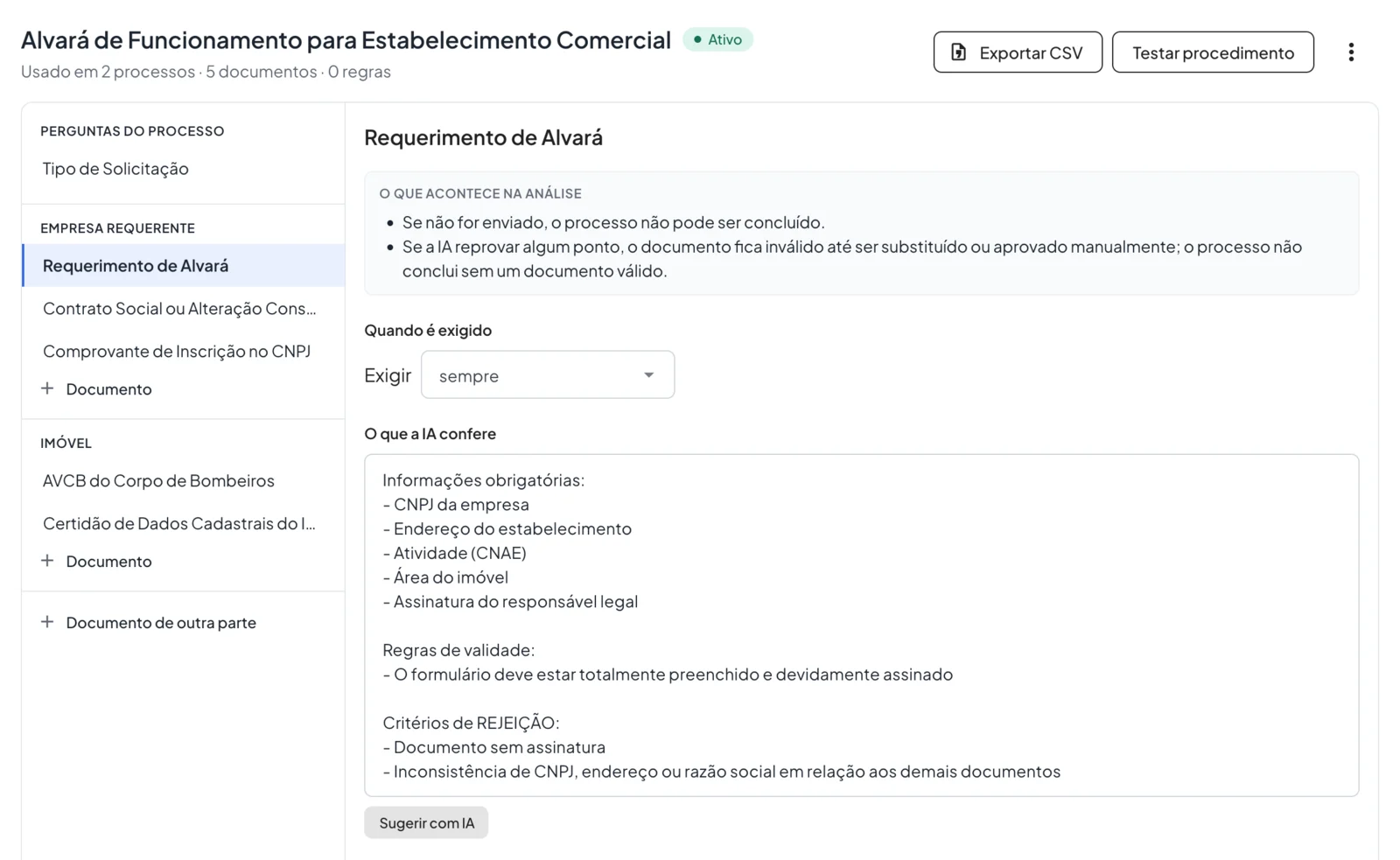Click the 'Se não for enviado' bullet text
This screenshot has width=1400, height=860.
point(613,222)
